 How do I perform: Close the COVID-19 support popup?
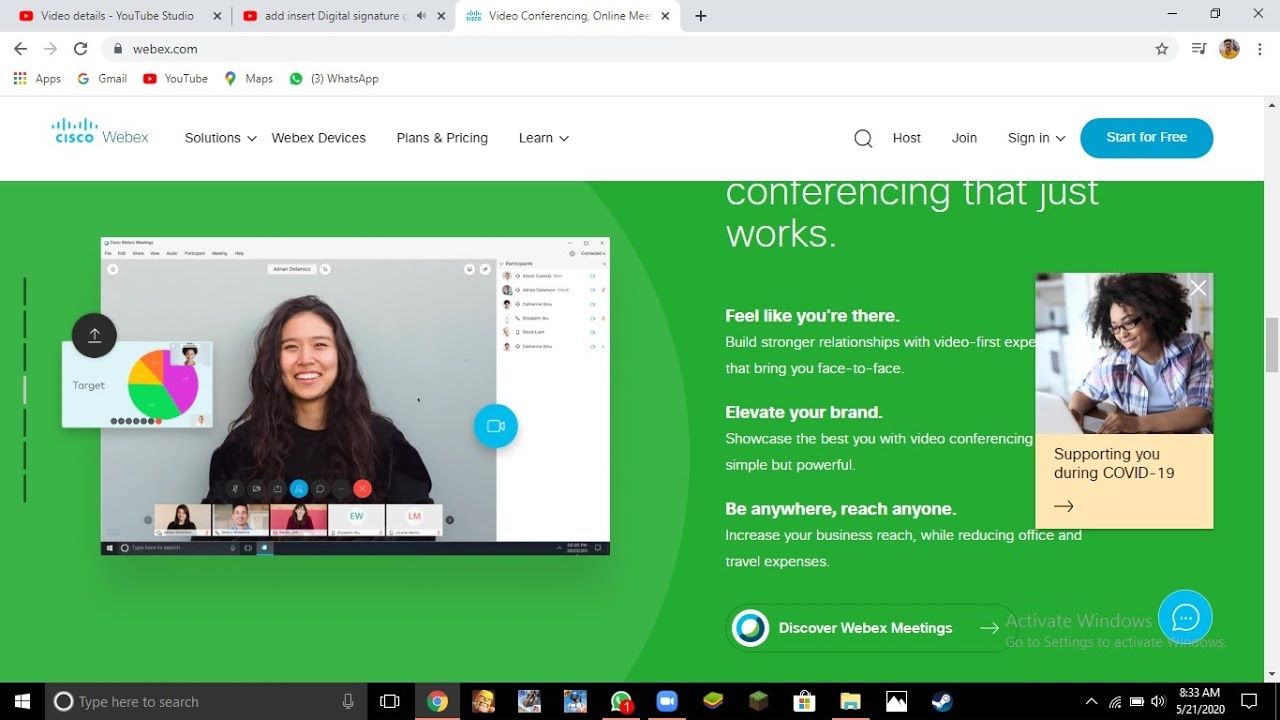[x=1198, y=288]
